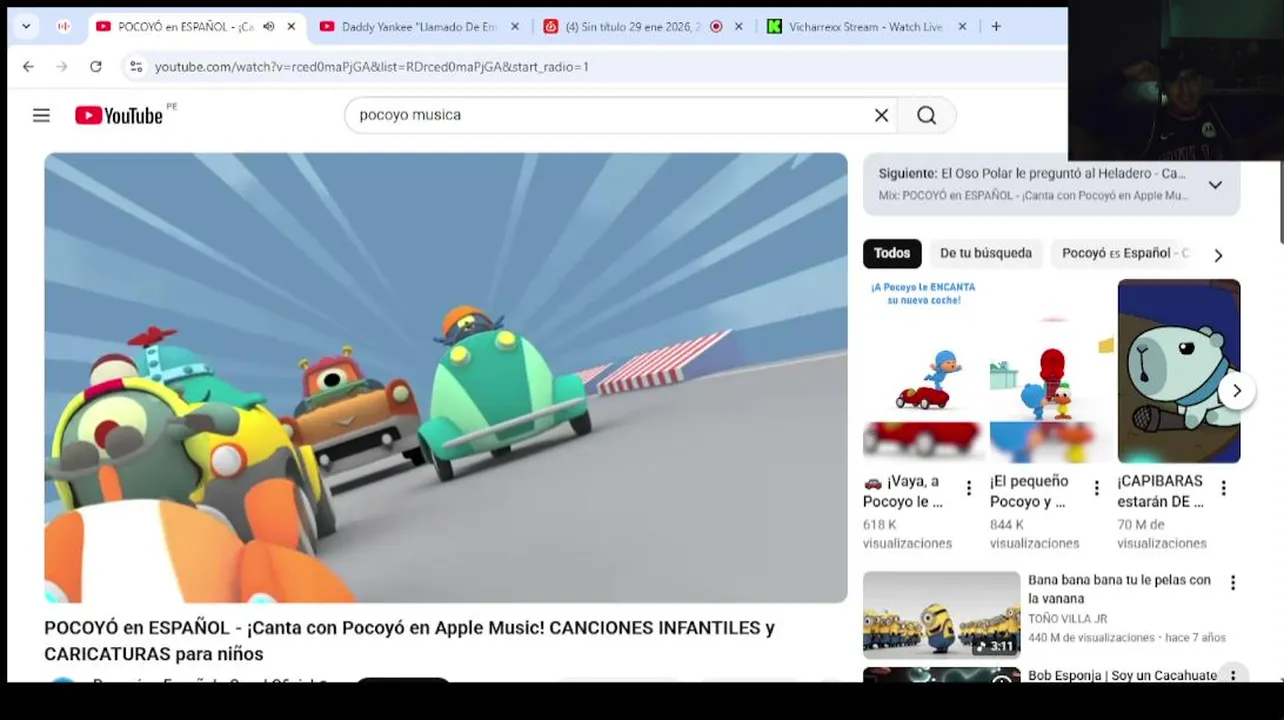Click the magnifier search button

point(927,115)
